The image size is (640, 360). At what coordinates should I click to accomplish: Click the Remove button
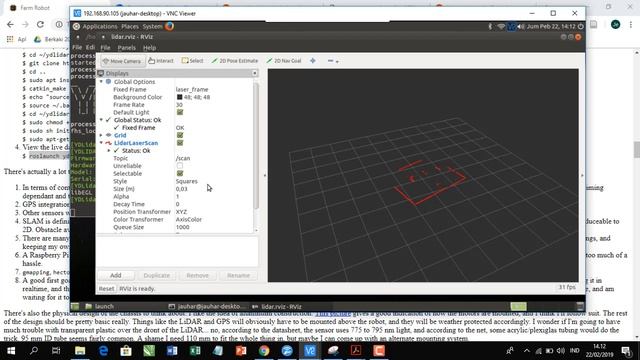[197, 276]
